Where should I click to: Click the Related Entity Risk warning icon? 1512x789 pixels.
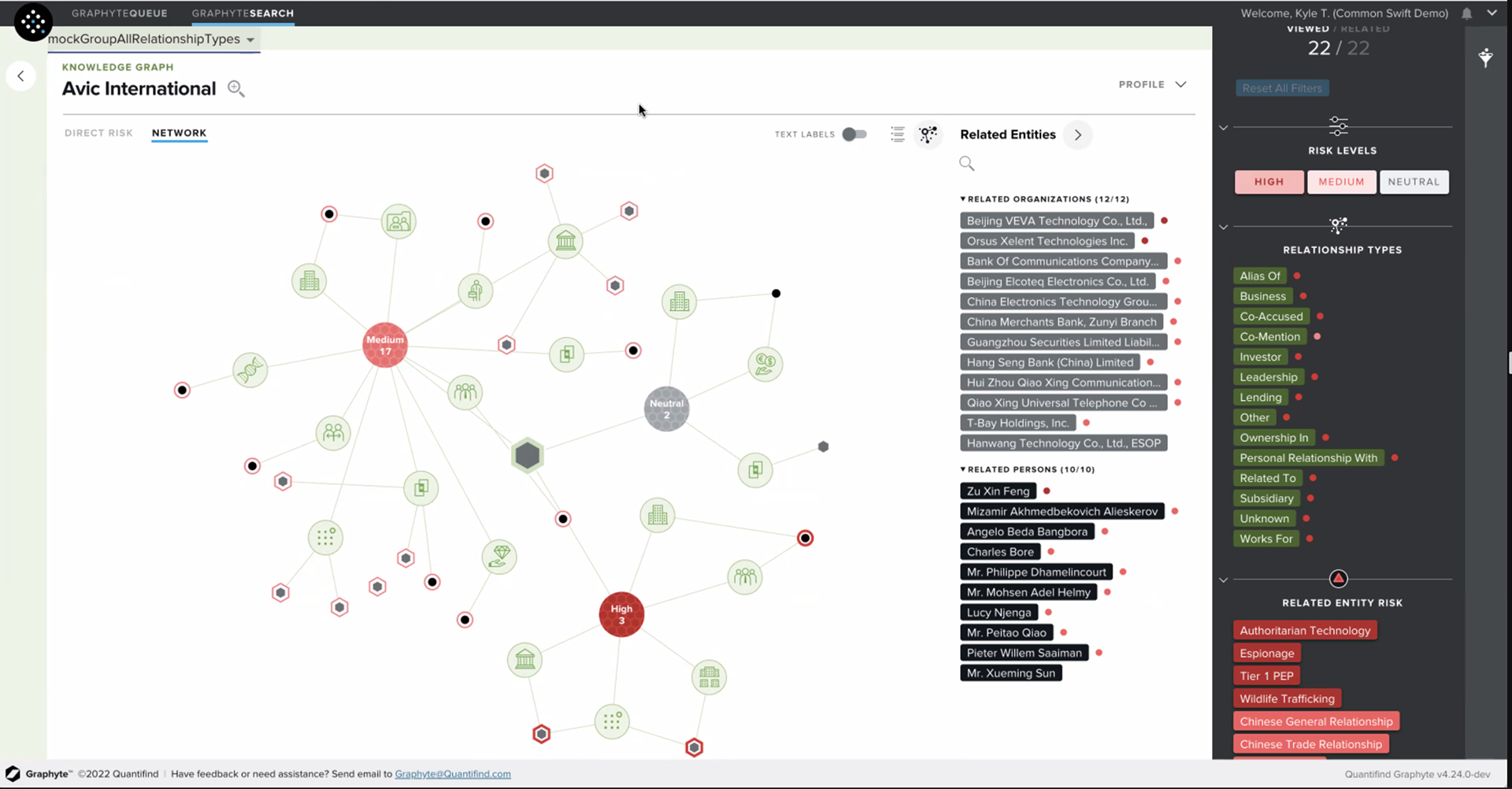1339,579
